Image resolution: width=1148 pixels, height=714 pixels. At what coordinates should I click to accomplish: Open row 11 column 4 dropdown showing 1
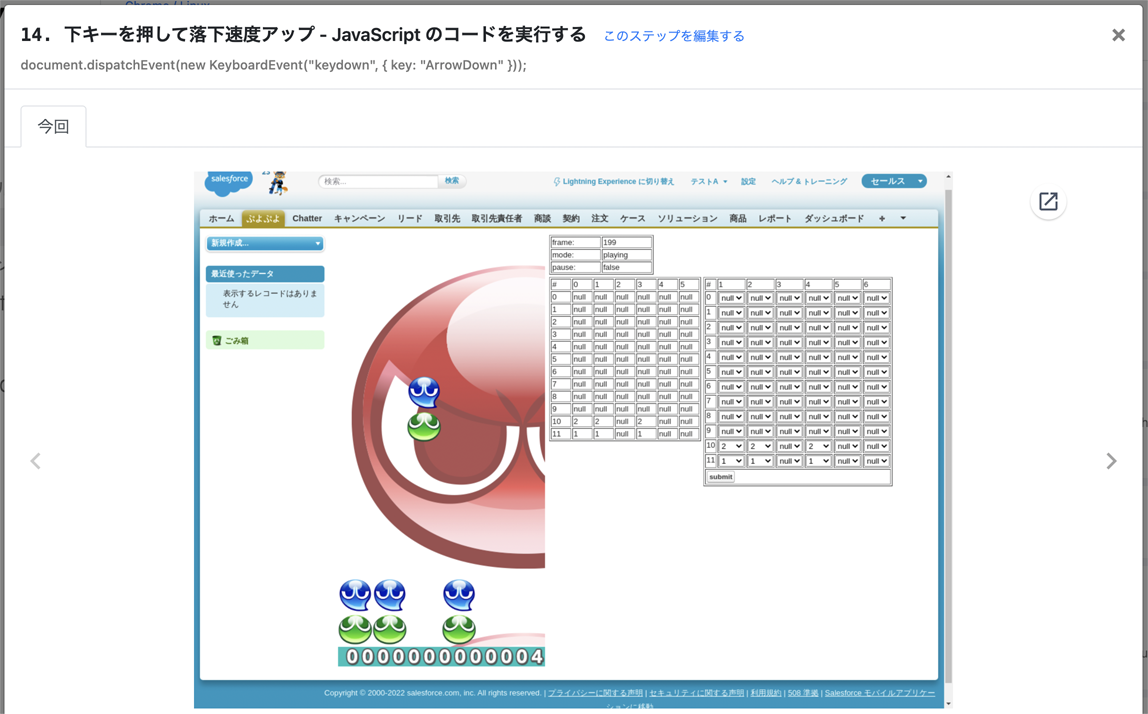818,461
